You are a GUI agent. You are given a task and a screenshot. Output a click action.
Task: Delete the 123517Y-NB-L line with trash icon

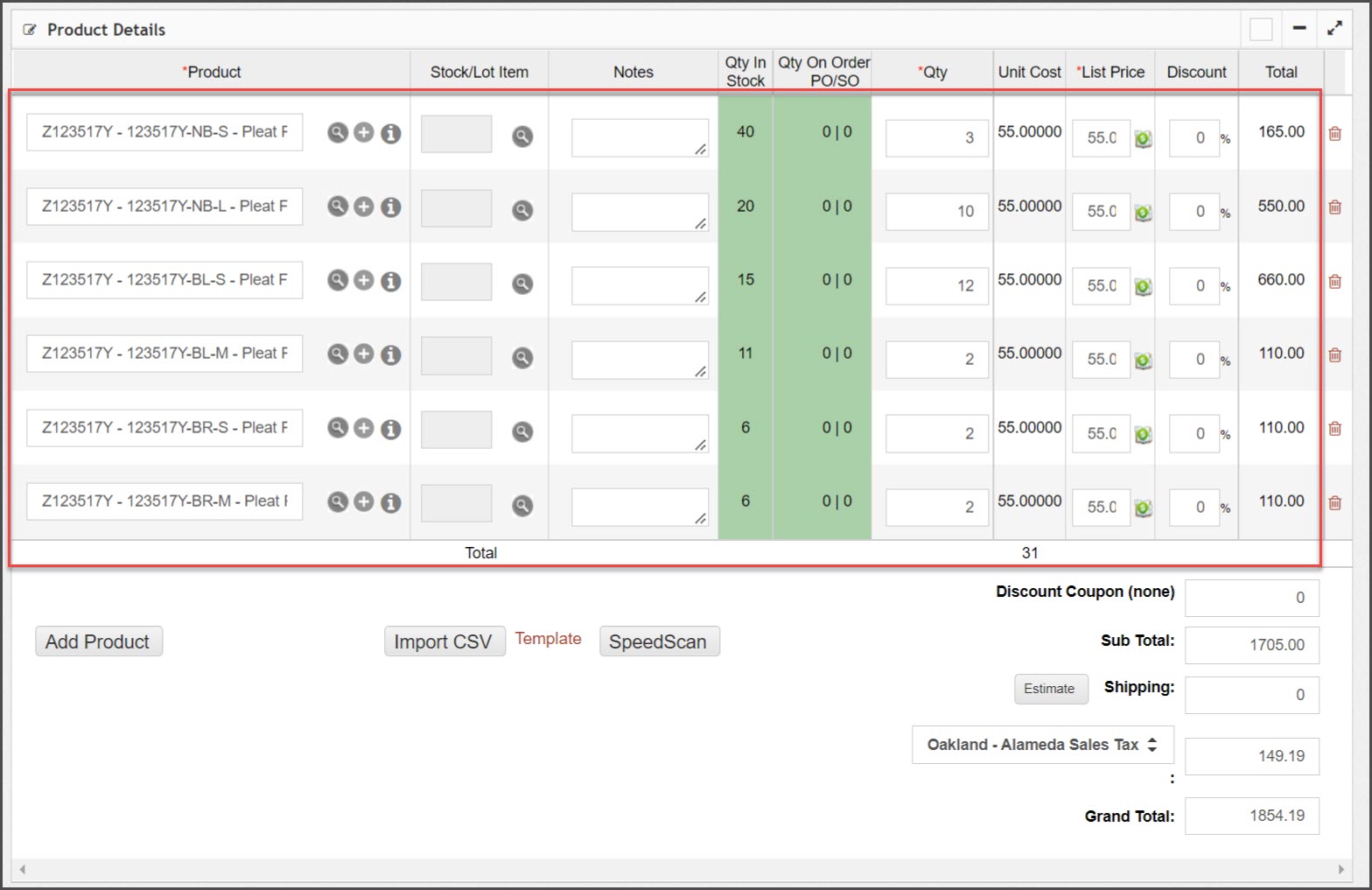click(1335, 207)
